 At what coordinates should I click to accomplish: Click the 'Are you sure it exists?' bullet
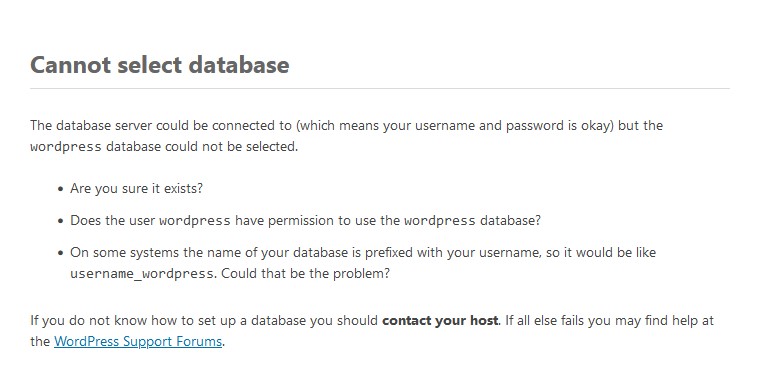click(136, 188)
